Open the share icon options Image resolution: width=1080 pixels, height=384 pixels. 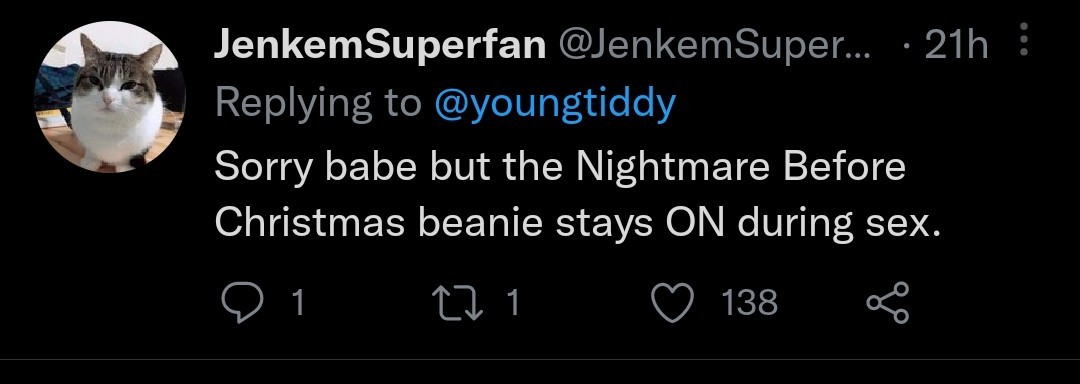889,303
